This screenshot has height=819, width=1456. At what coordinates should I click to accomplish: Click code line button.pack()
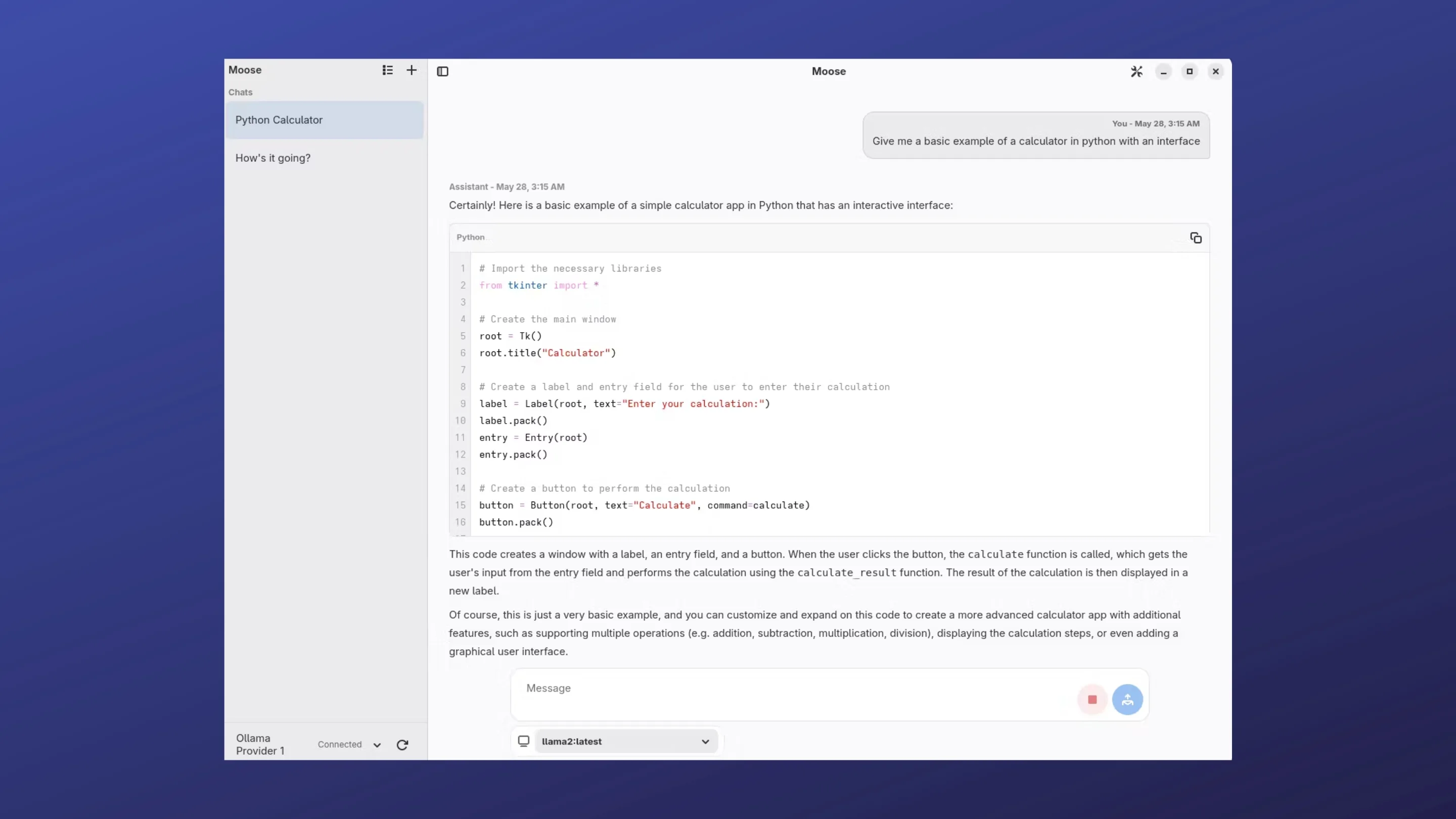point(516,522)
